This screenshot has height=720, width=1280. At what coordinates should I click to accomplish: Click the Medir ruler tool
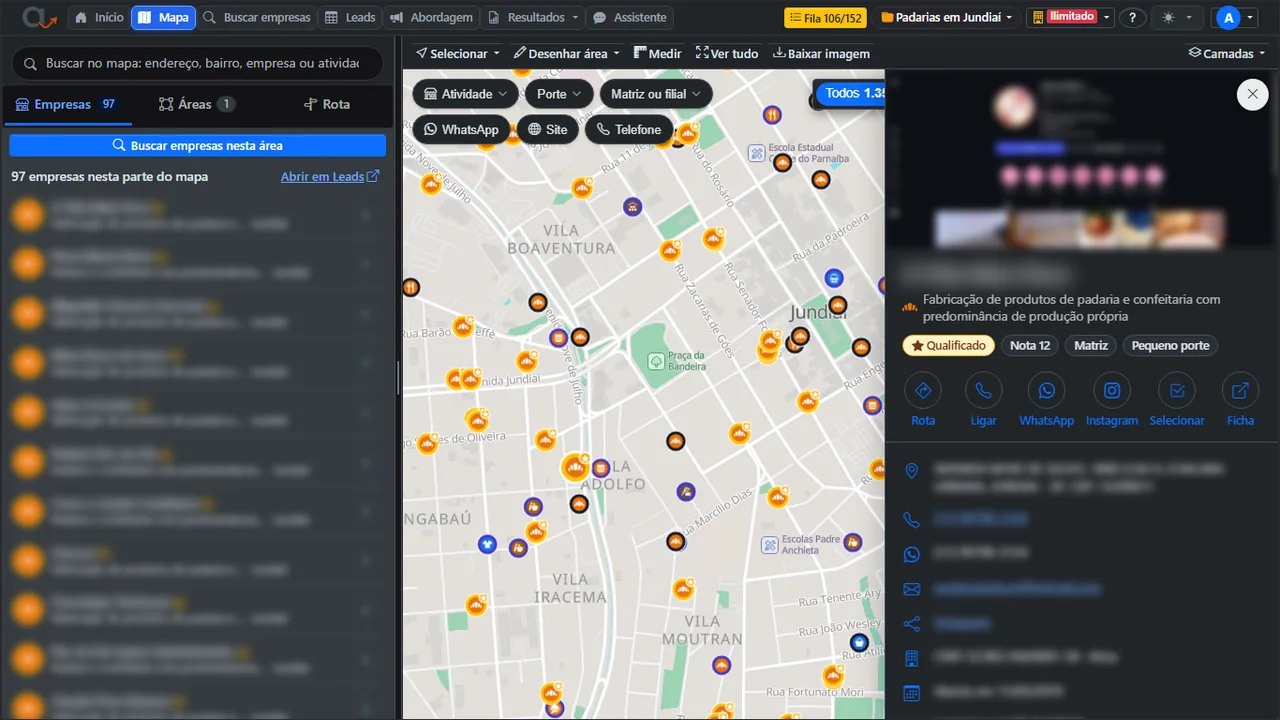pyautogui.click(x=658, y=53)
